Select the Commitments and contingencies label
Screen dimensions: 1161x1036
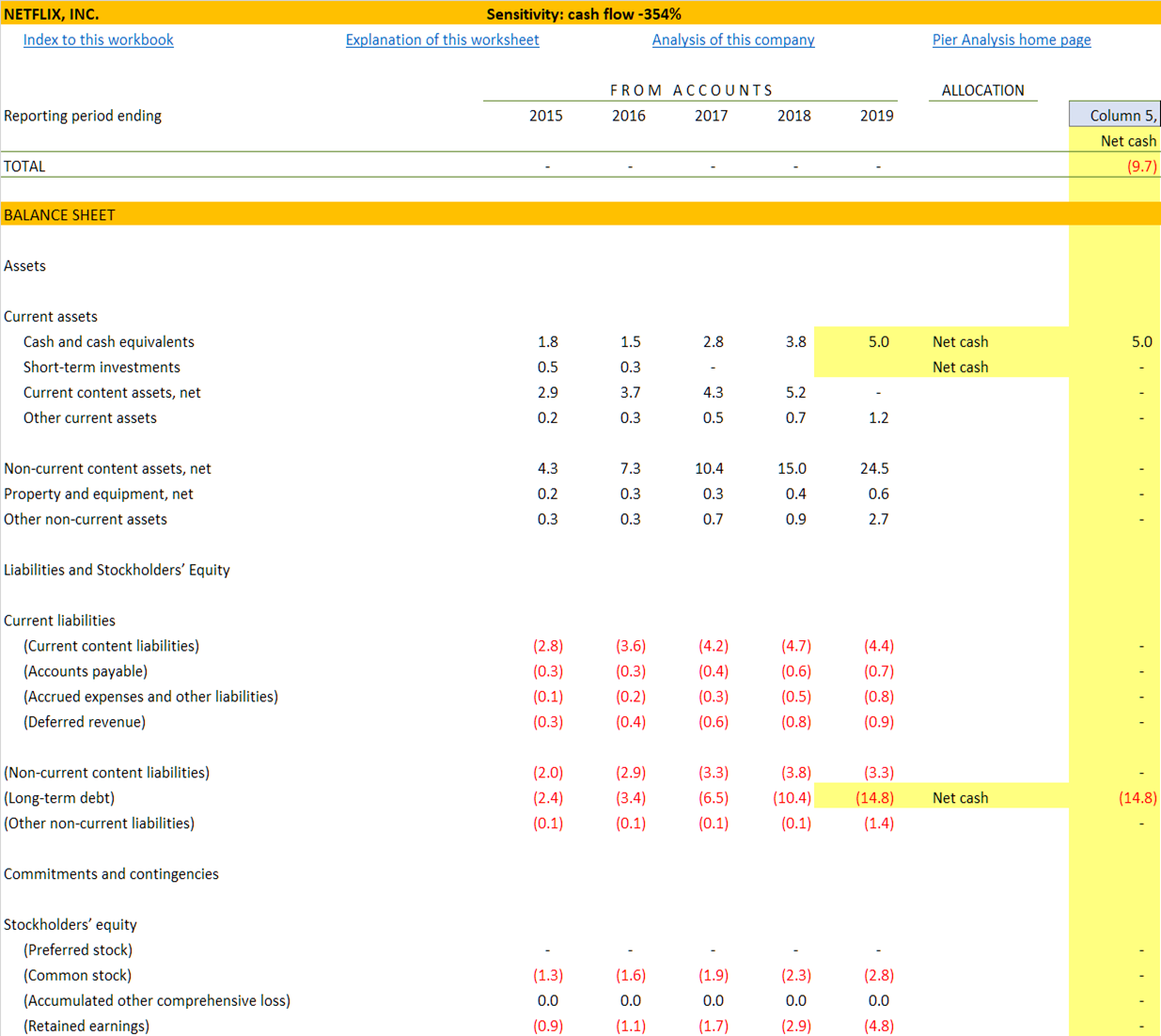(111, 875)
